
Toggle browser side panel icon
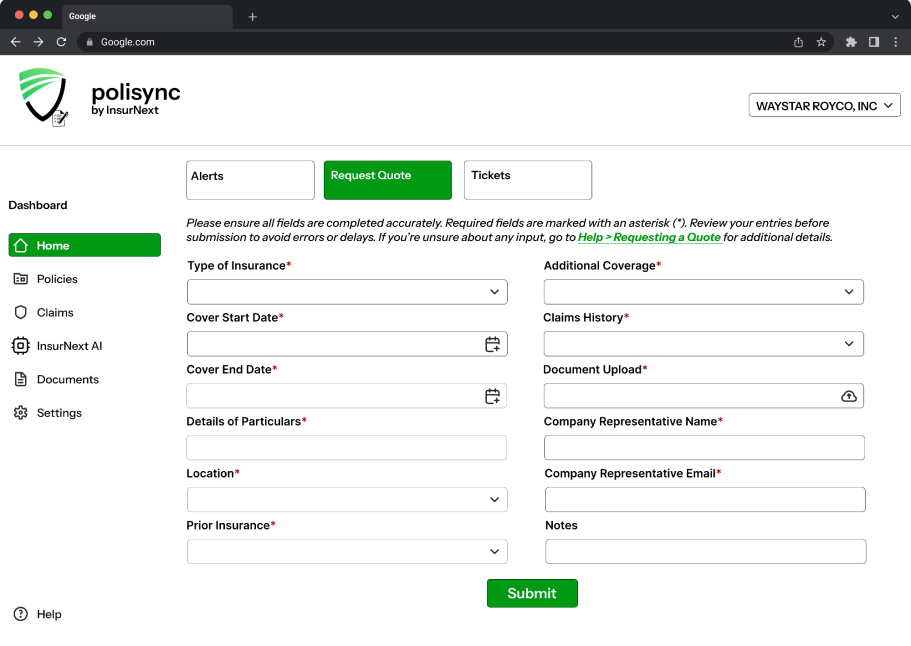click(874, 42)
